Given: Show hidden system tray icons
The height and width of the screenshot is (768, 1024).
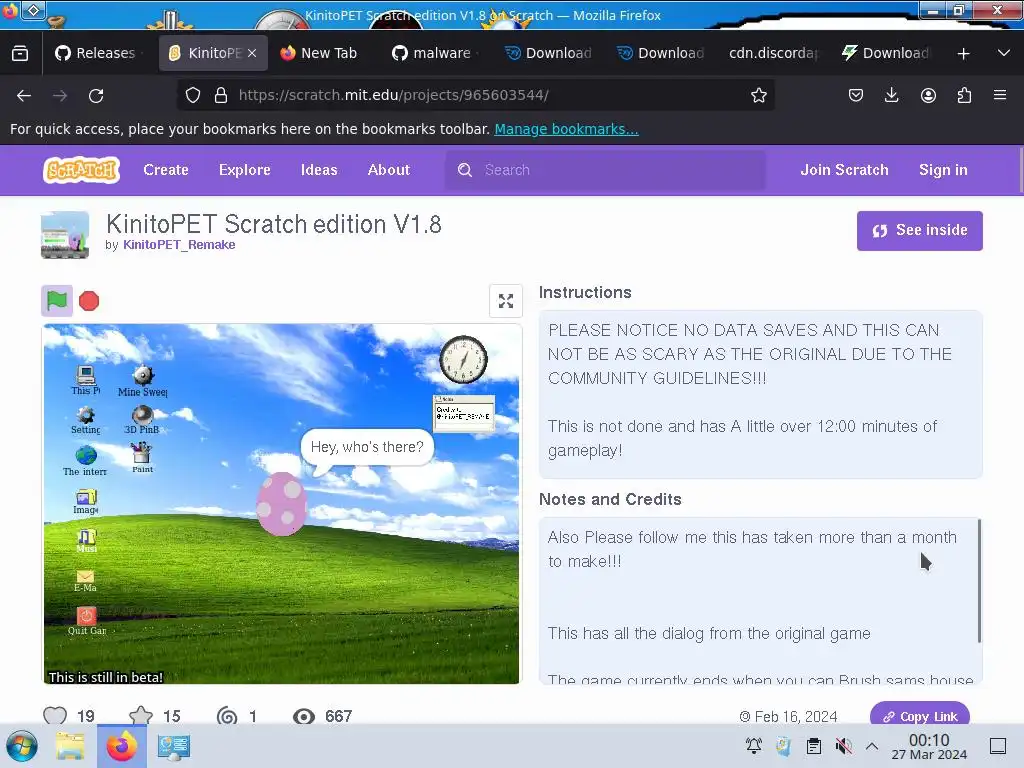Looking at the screenshot, I should click(872, 746).
